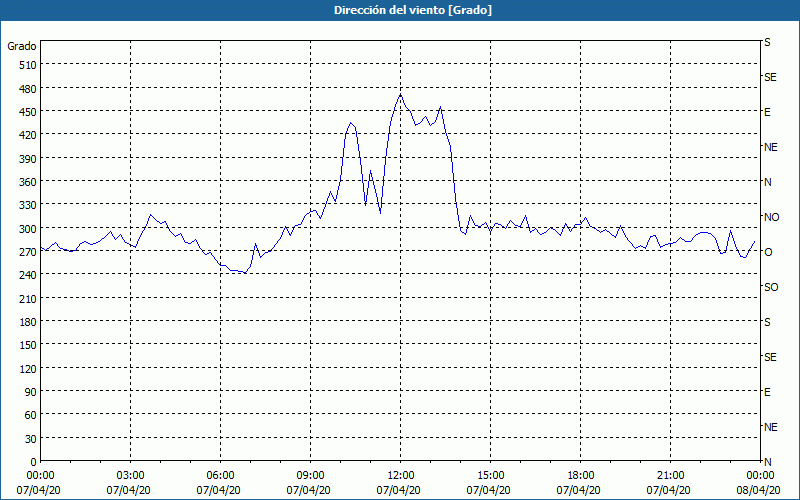Select the 180 degree axis label

28,322
